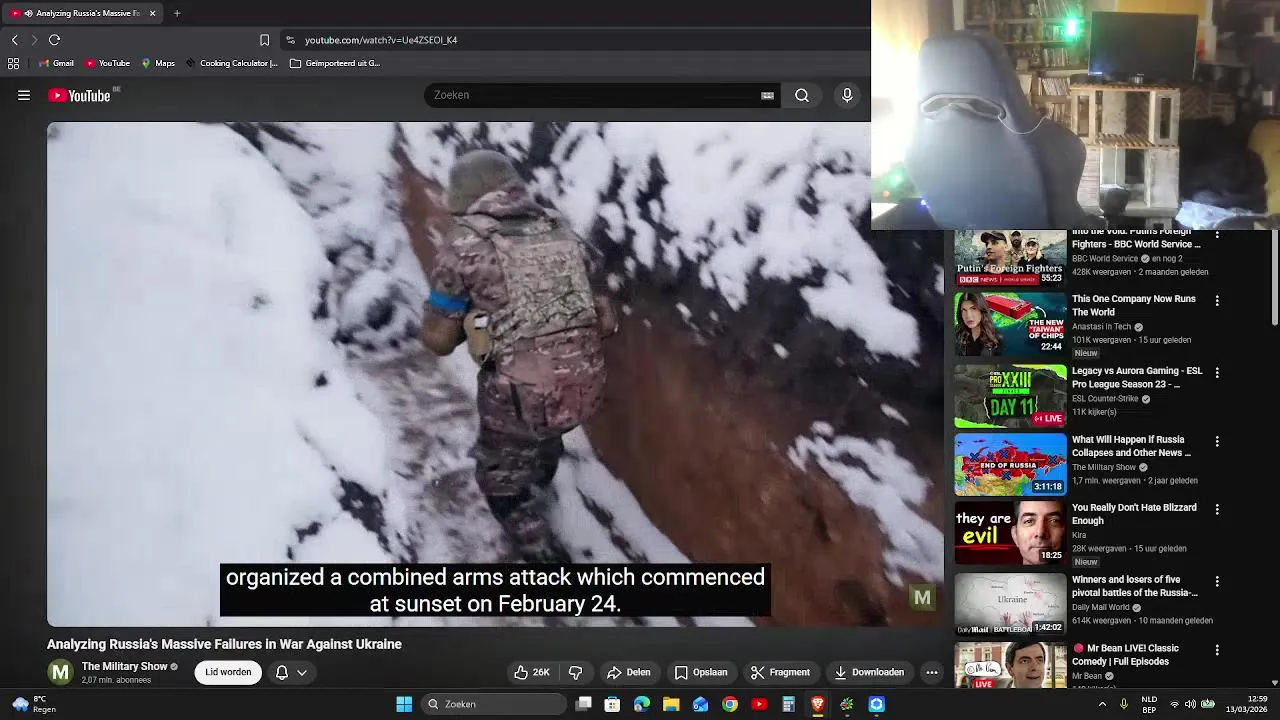Open the Gmail bookmark

coord(56,63)
